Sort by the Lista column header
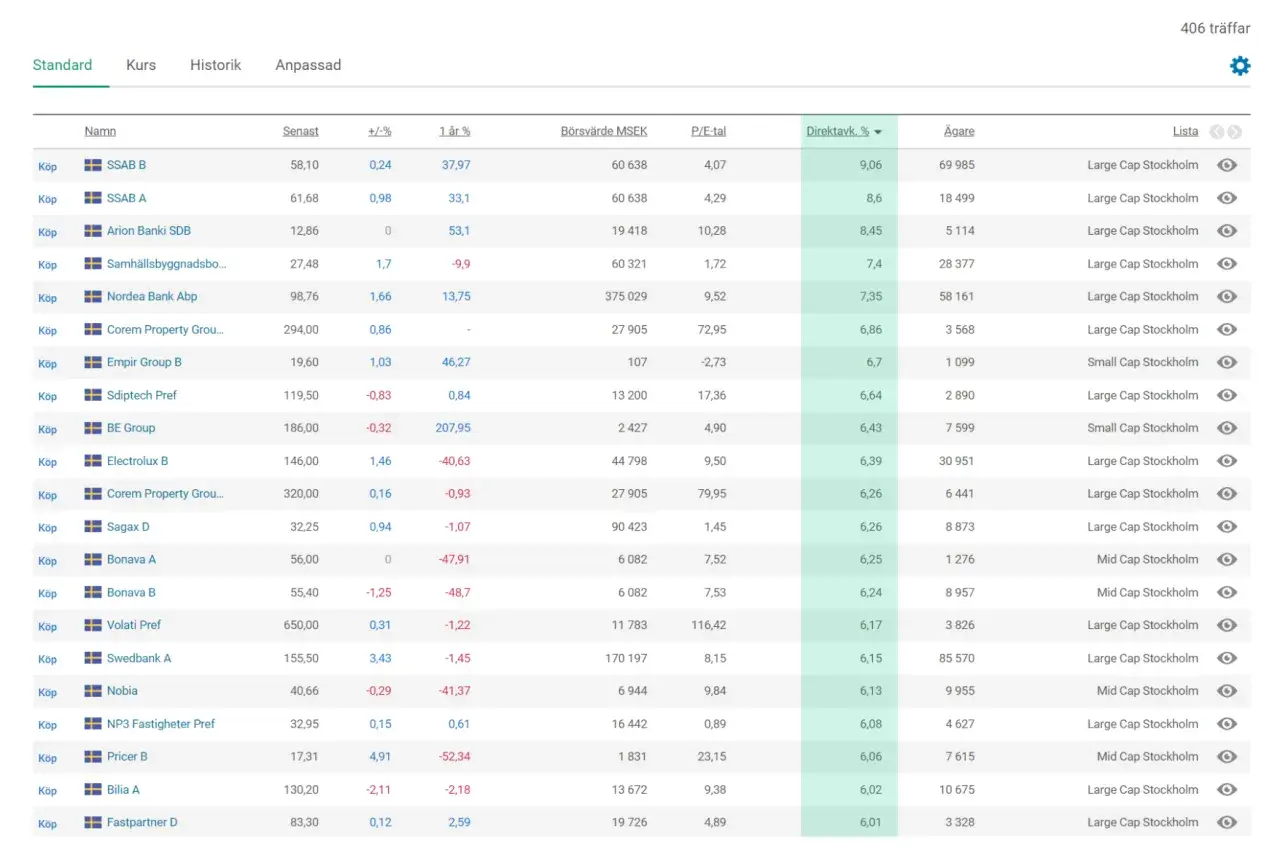This screenshot has height=850, width=1280. tap(1186, 131)
